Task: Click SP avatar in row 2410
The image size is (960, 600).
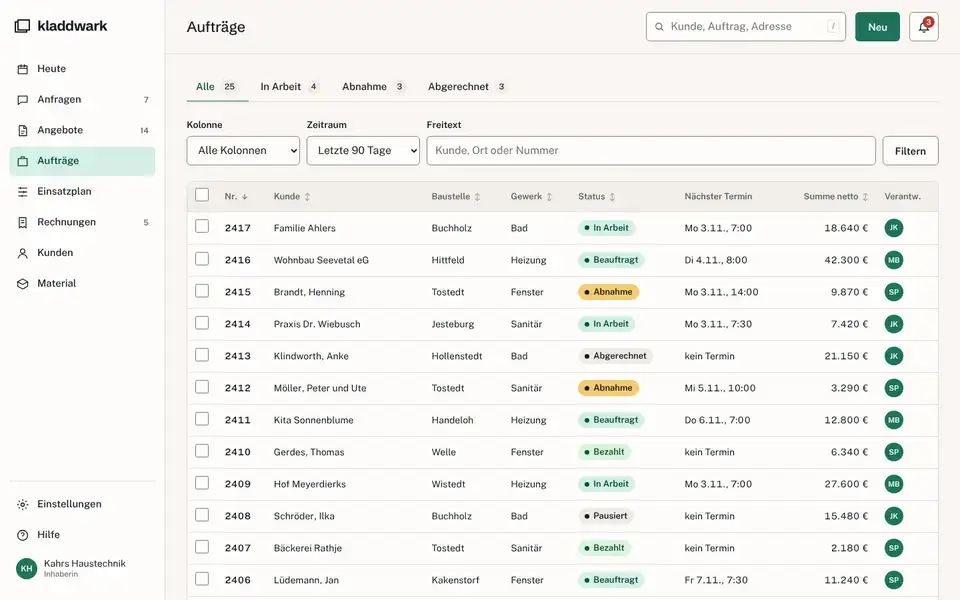Action: tap(893, 452)
